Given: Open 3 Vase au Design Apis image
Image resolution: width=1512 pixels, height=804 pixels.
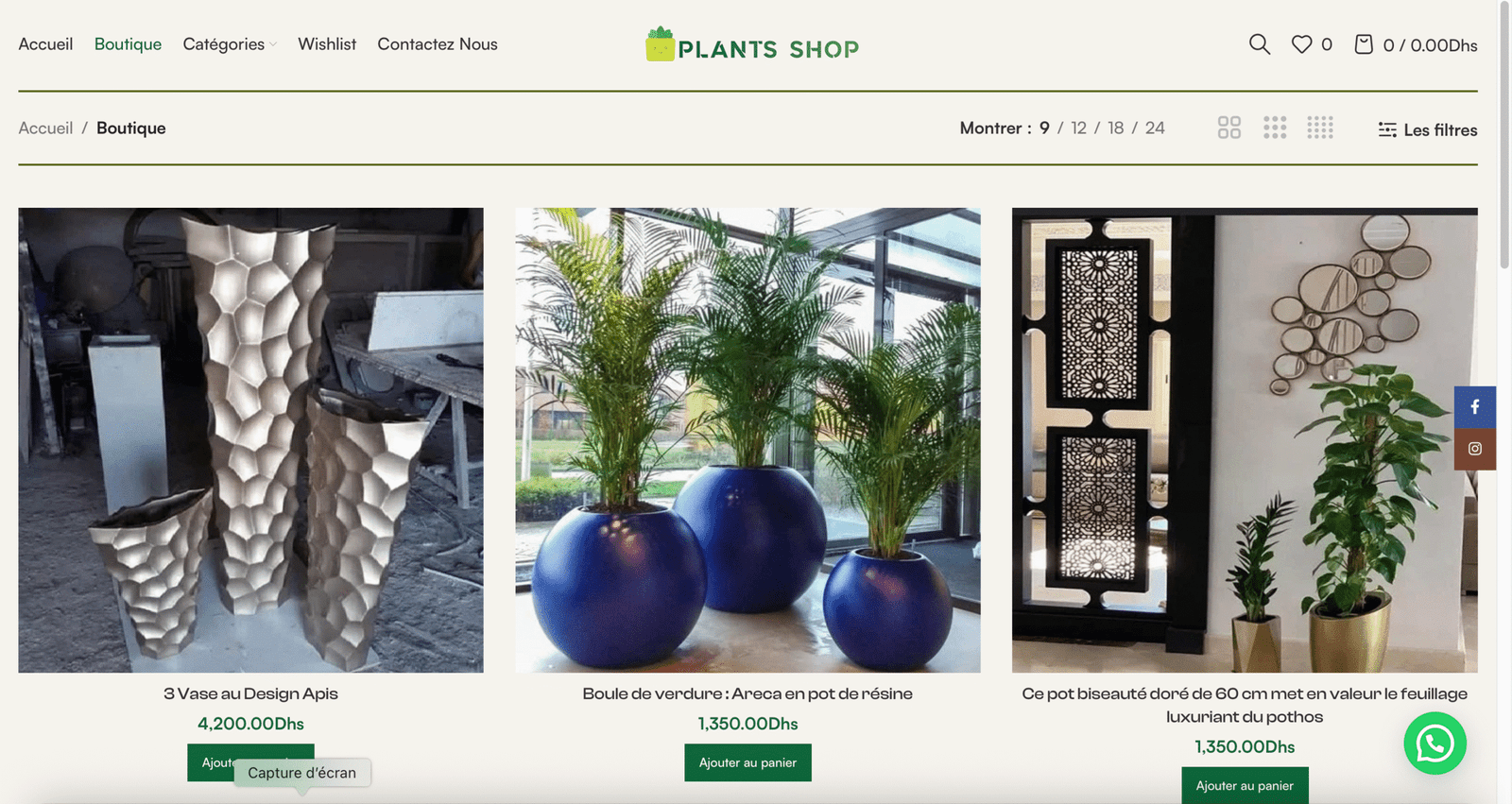Looking at the screenshot, I should [x=250, y=440].
